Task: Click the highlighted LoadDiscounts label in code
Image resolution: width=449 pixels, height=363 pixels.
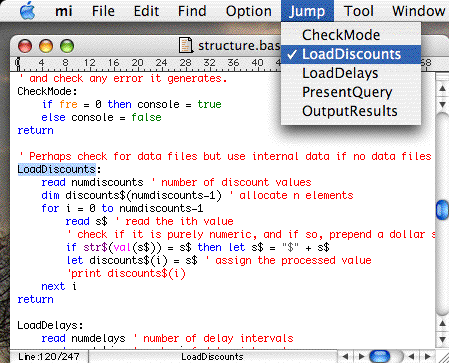Action: (x=57, y=169)
